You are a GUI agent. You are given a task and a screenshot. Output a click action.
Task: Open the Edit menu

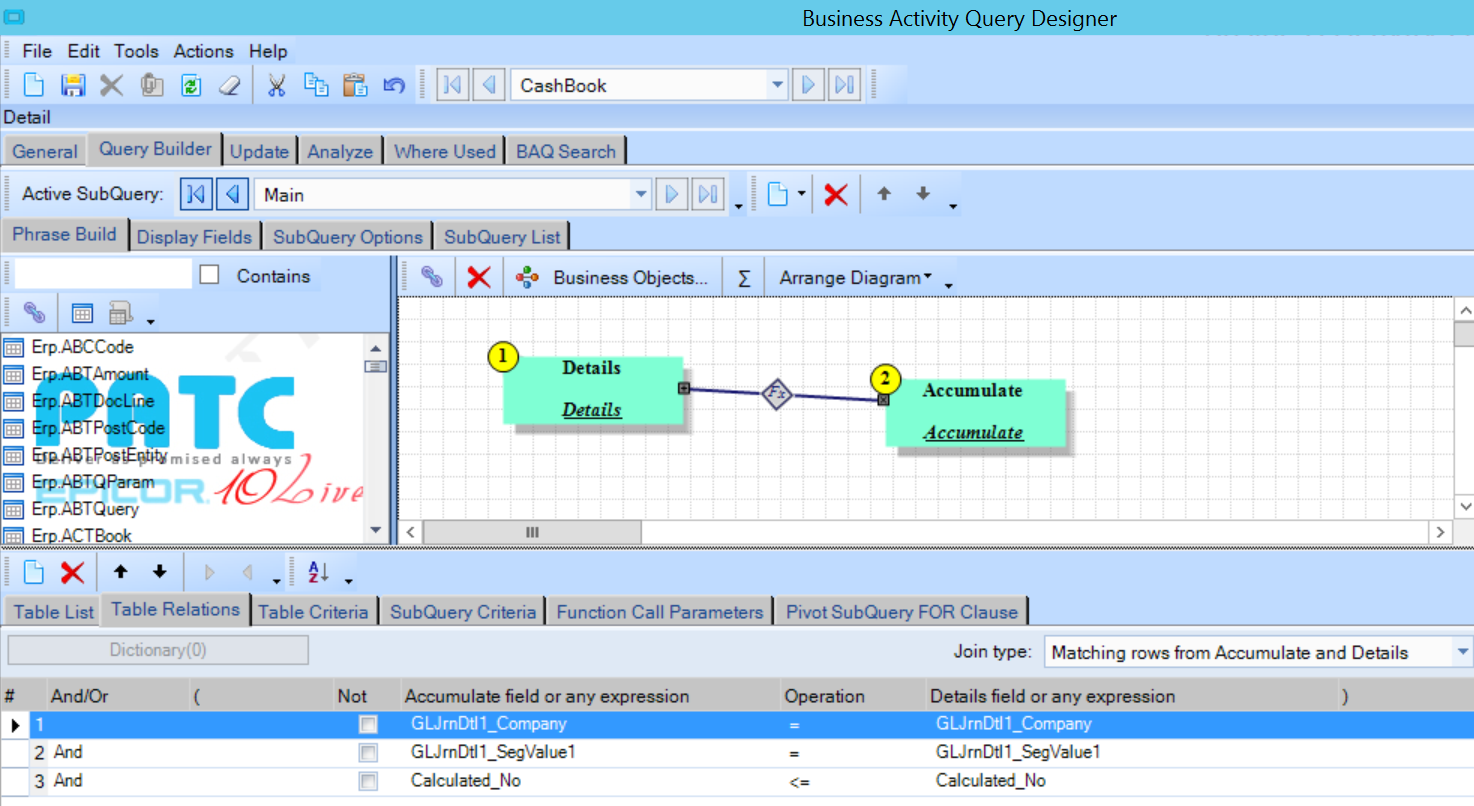pyautogui.click(x=84, y=51)
